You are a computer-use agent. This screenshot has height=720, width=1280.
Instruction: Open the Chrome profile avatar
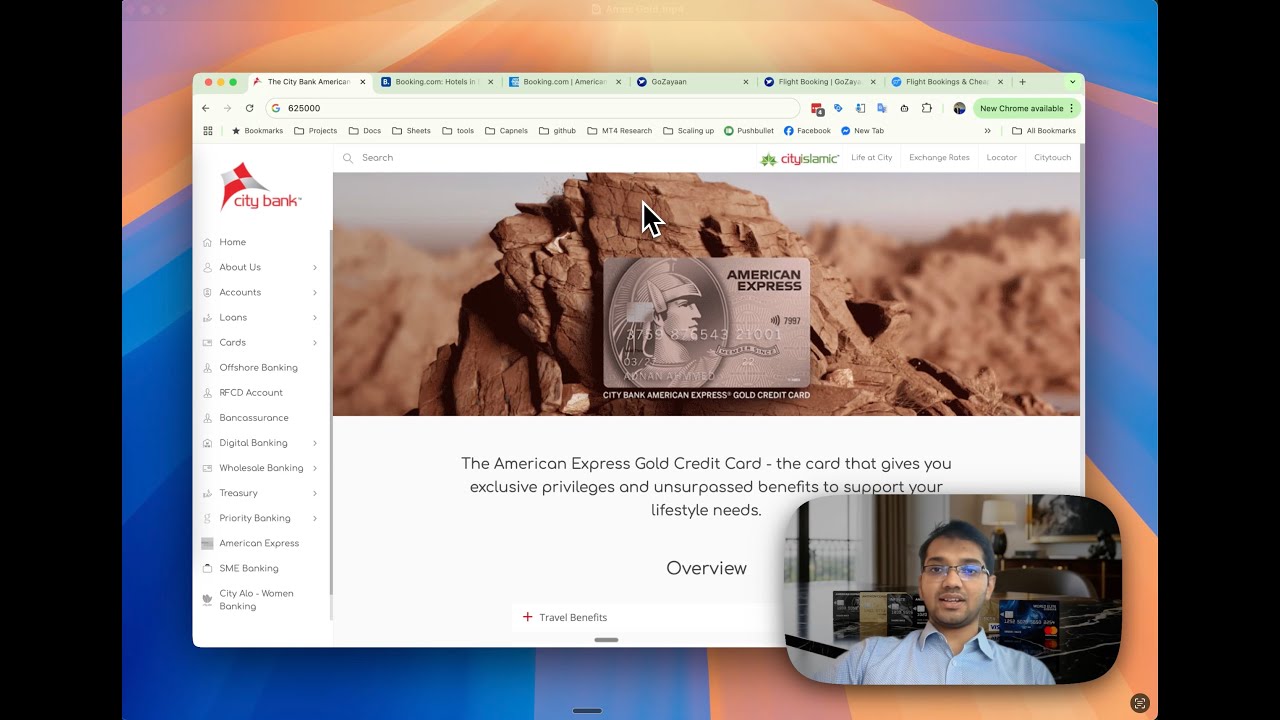pos(959,108)
